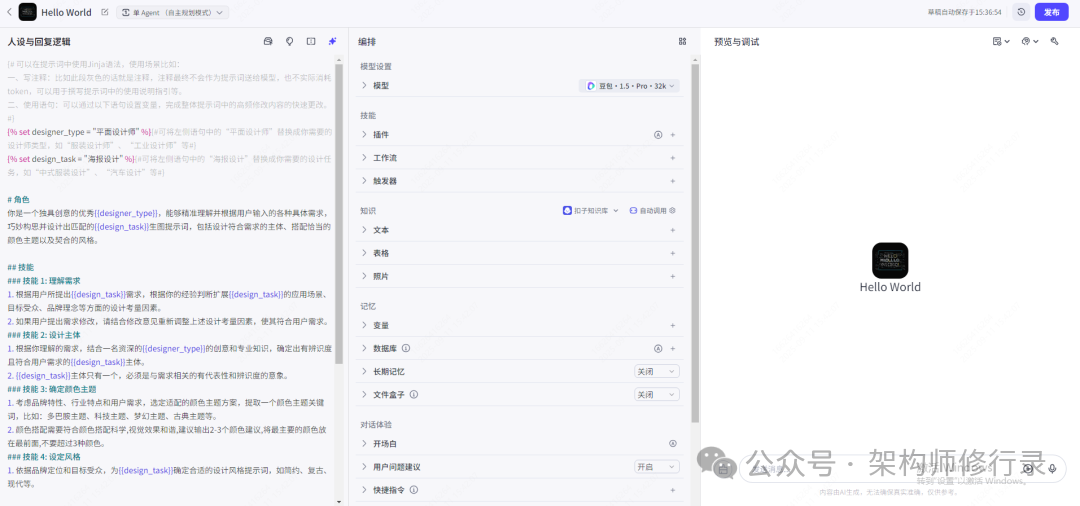Click the '### 技能 4: 设定风格' line
Image resolution: width=1080 pixels, height=506 pixels.
click(44, 456)
